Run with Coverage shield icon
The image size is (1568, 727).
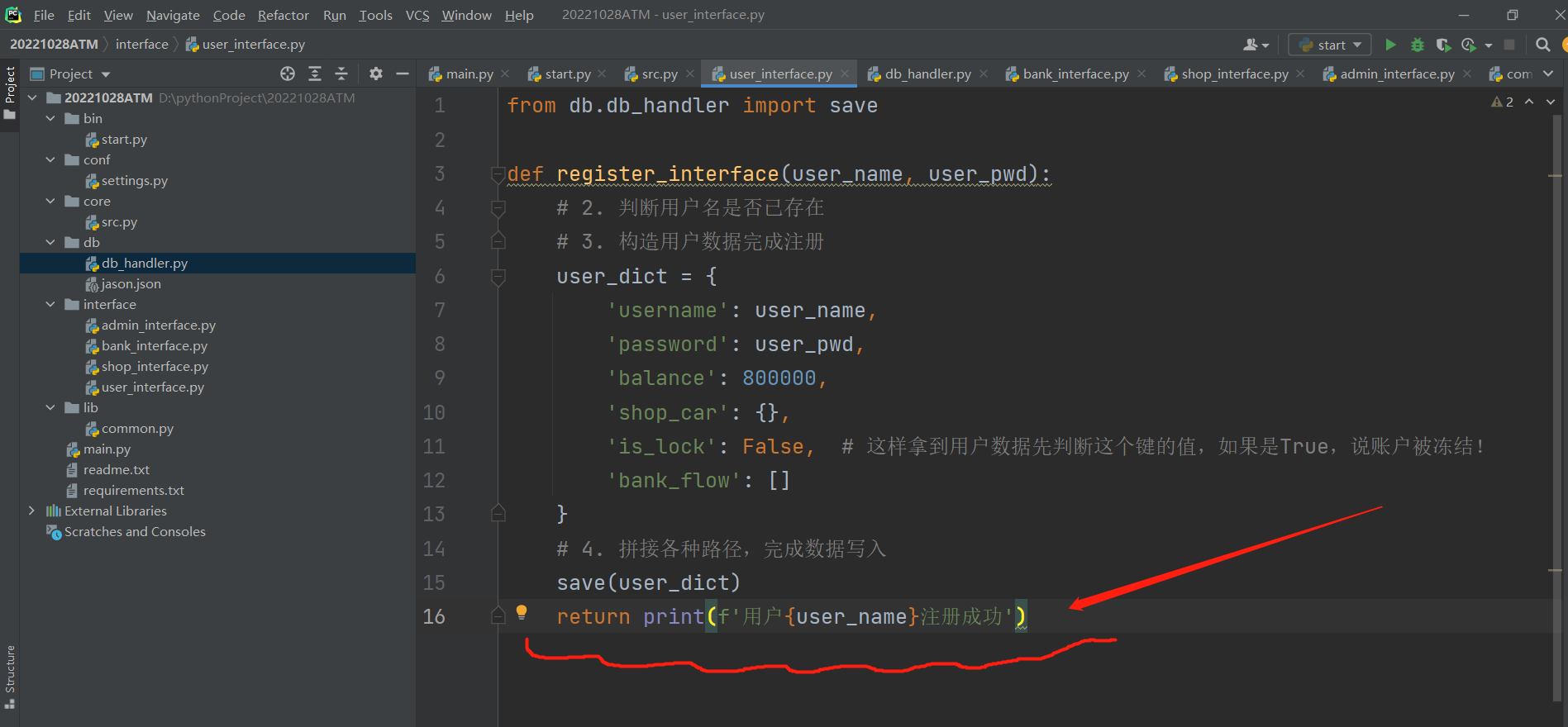pos(1443,45)
